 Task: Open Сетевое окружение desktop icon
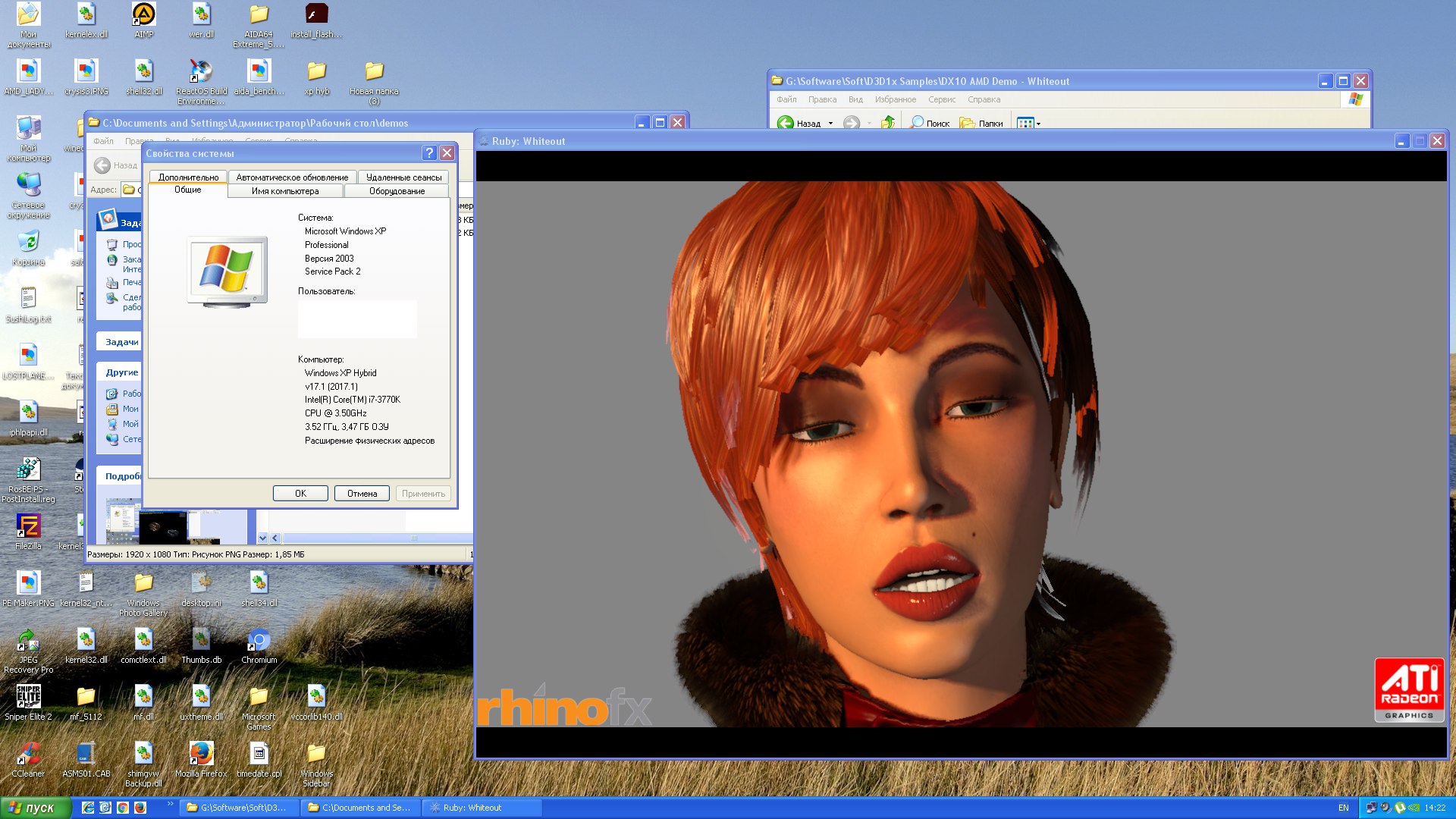(x=29, y=196)
